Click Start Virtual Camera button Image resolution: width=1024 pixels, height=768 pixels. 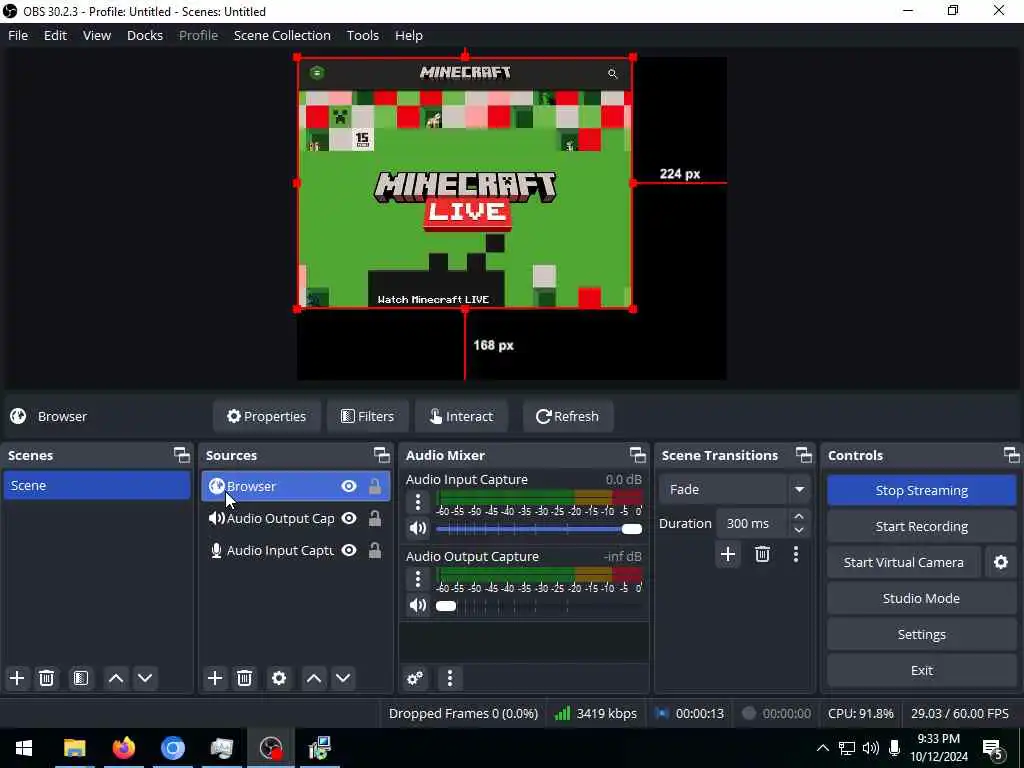pos(904,562)
